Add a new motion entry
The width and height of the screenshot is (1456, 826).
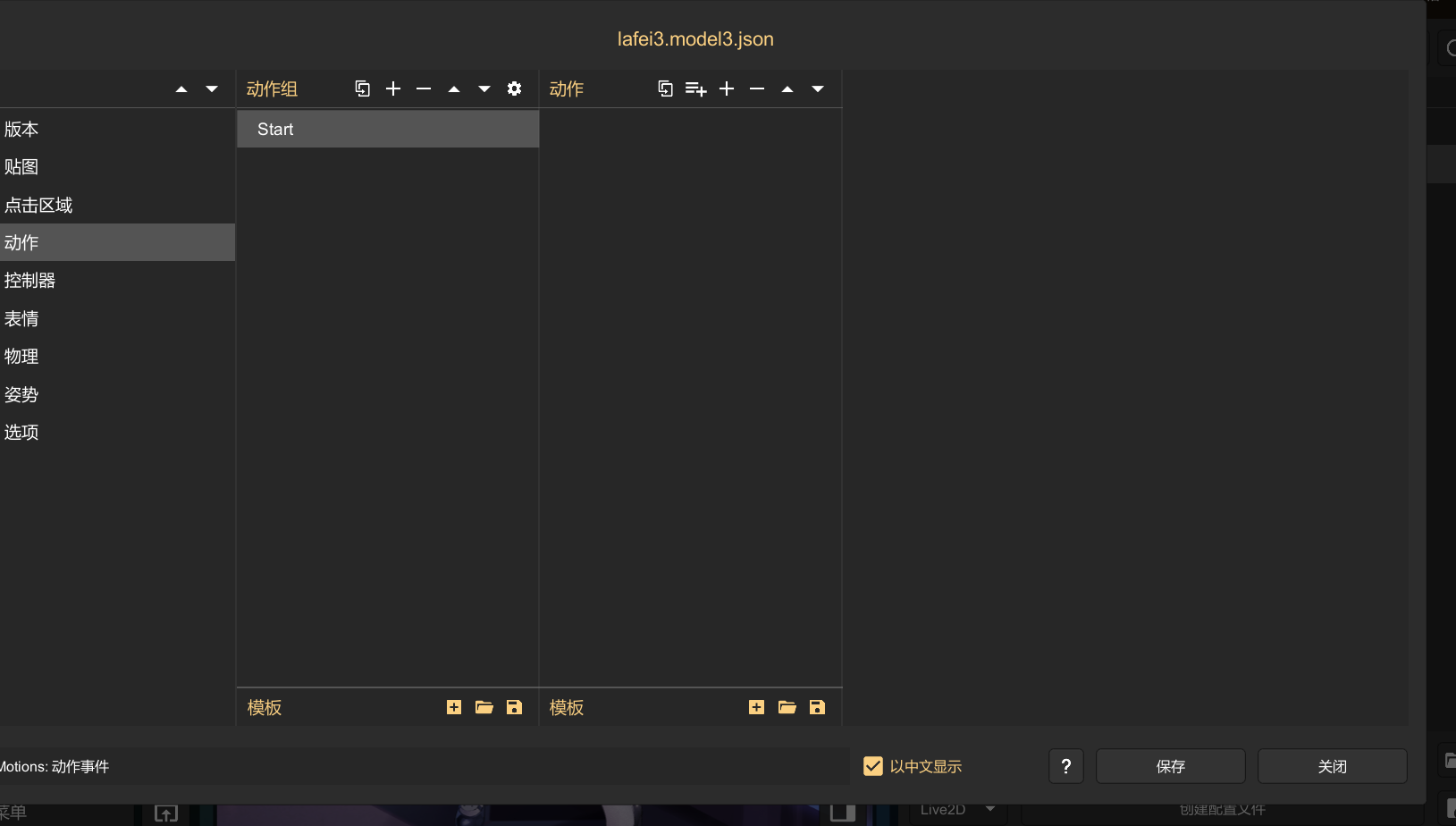(x=727, y=88)
